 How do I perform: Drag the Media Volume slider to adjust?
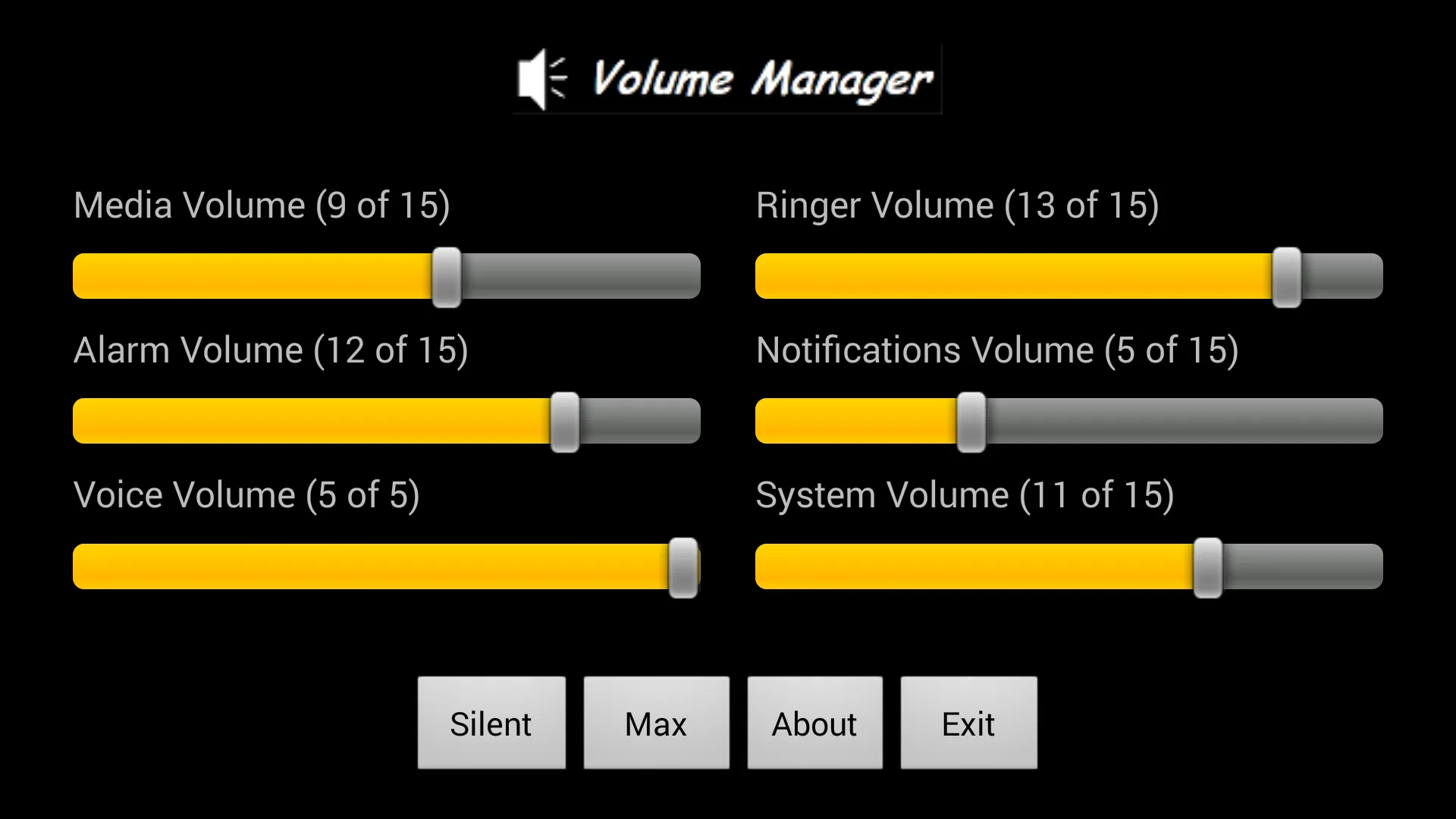coord(450,277)
